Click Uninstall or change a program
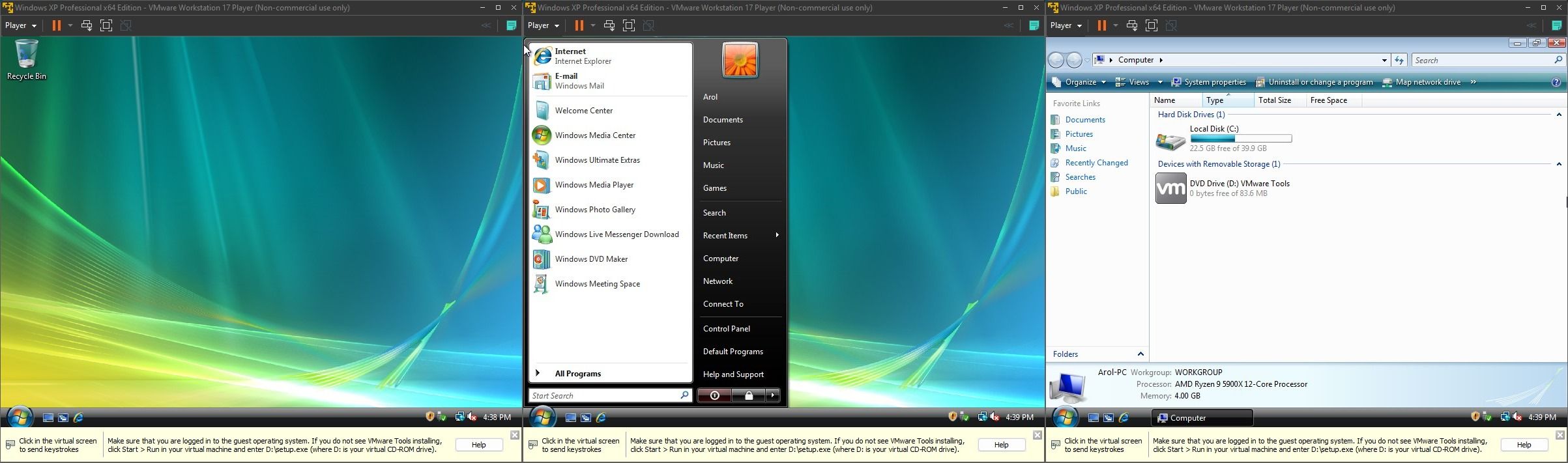The height and width of the screenshot is (463, 1568). [1314, 82]
